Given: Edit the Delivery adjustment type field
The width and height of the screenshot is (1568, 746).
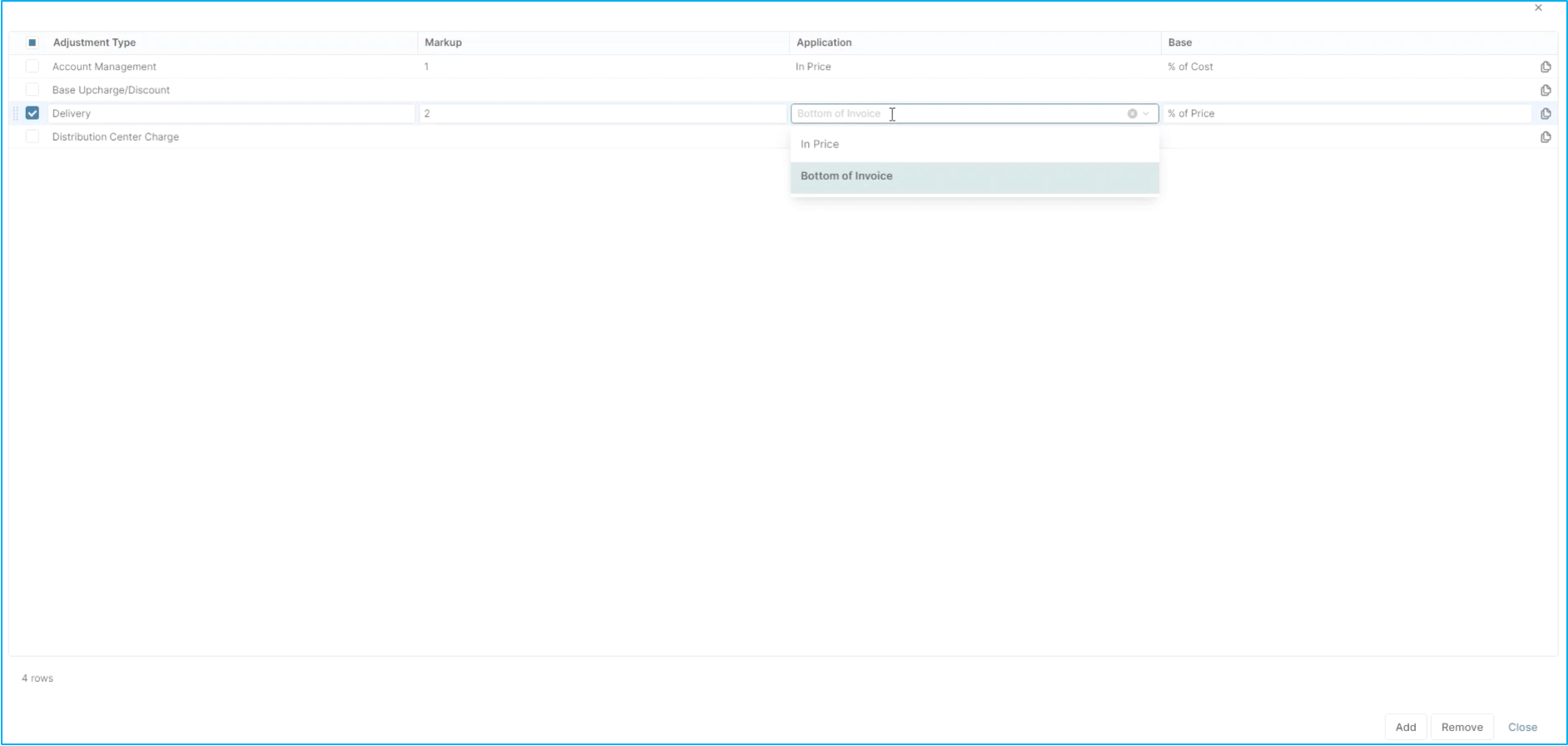Looking at the screenshot, I should 231,113.
